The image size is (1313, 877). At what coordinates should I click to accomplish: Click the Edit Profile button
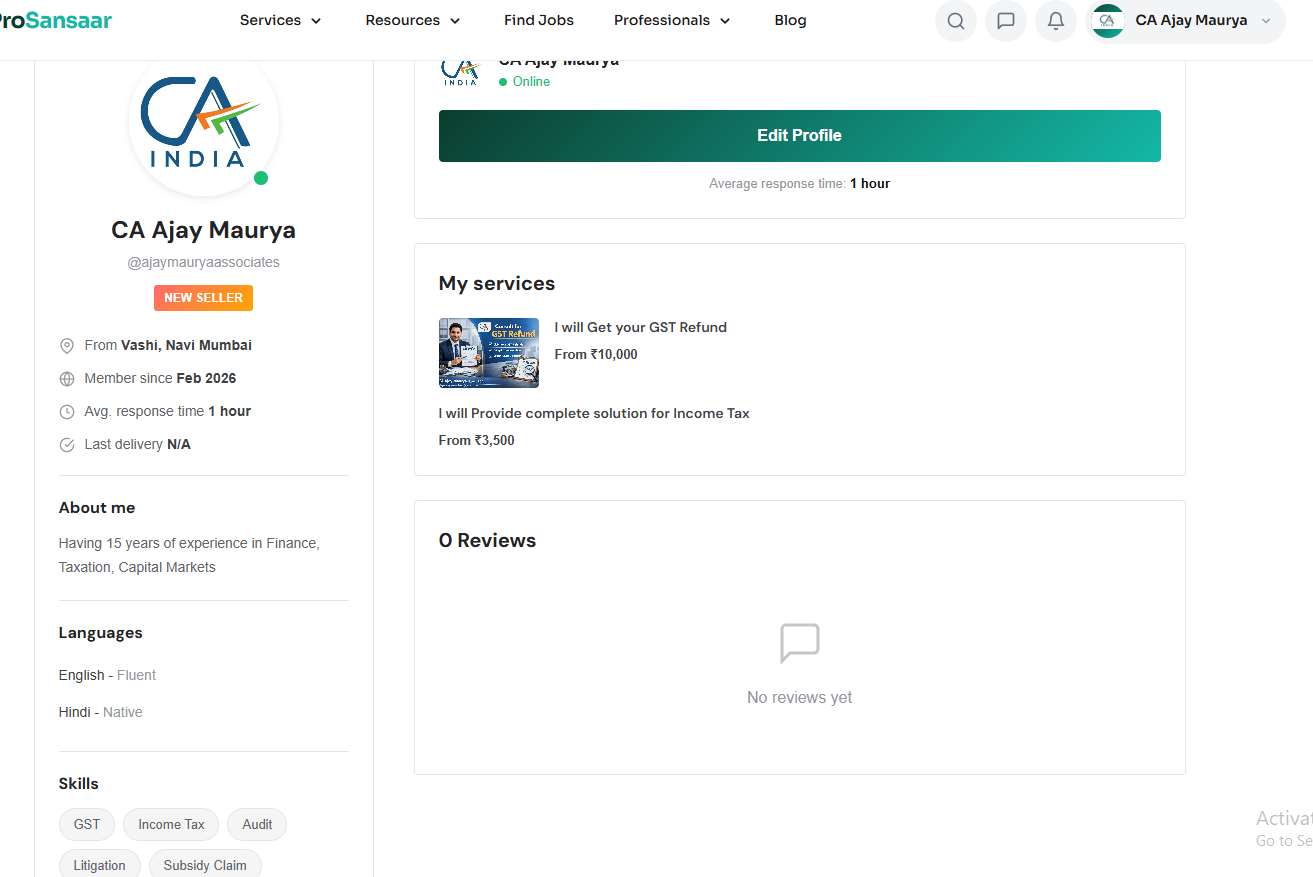[x=799, y=136]
